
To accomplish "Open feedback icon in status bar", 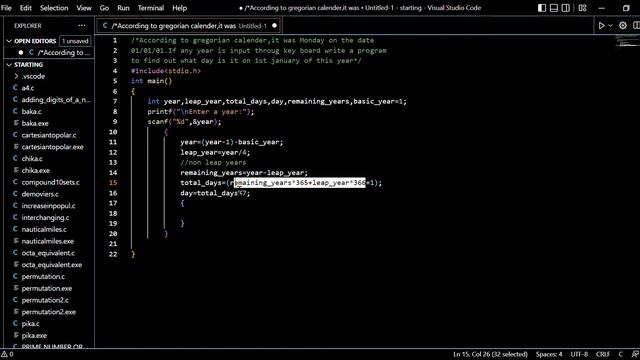I will tap(635, 354).
